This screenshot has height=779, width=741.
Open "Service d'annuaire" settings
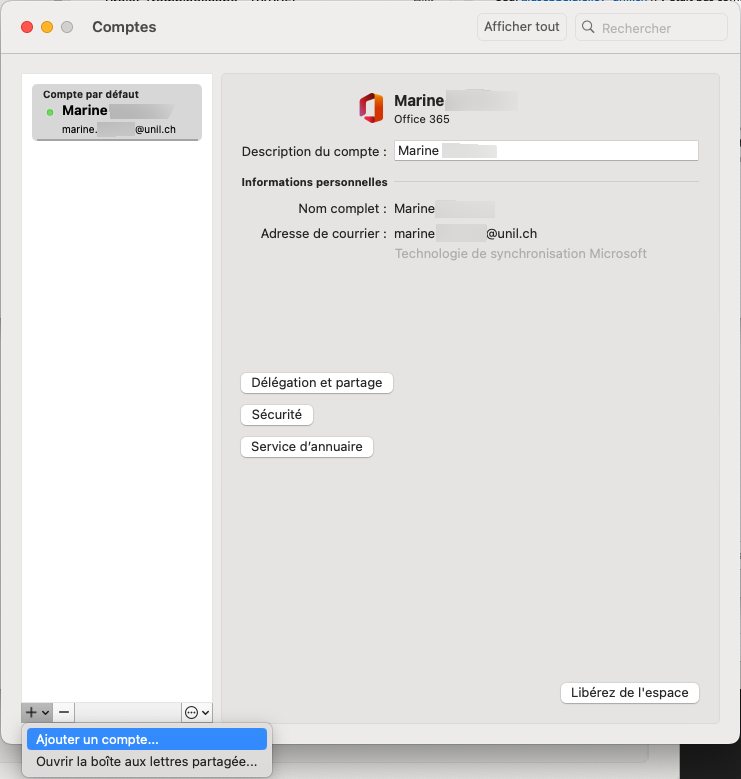[x=306, y=447]
